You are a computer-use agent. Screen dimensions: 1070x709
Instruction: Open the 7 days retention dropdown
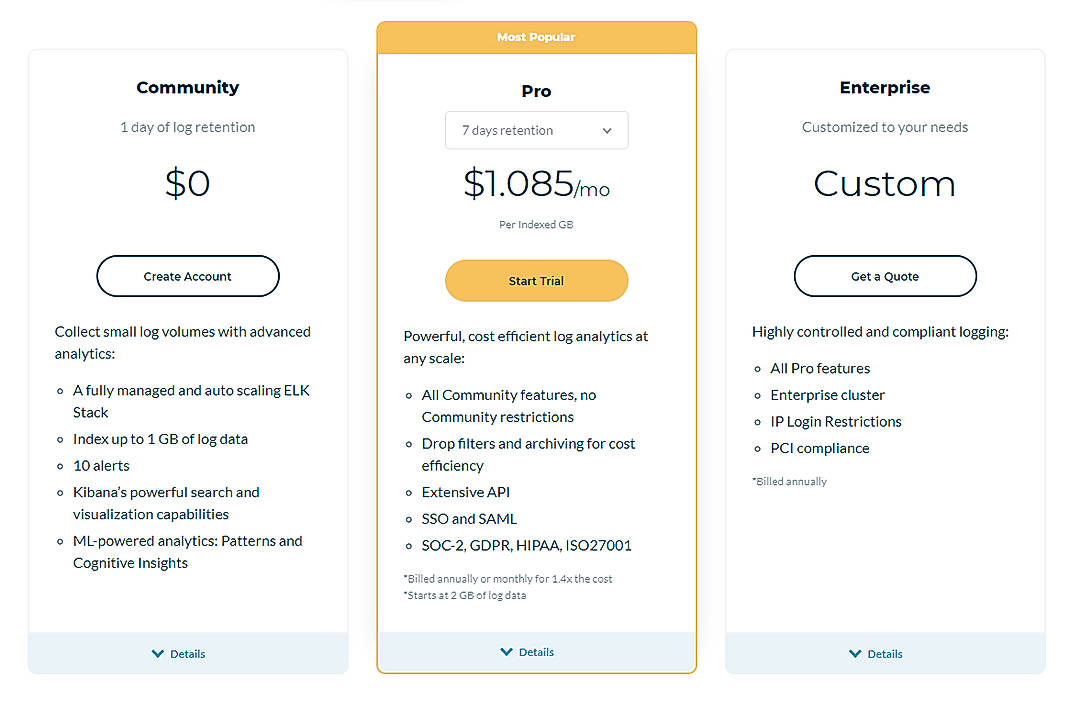coord(536,130)
